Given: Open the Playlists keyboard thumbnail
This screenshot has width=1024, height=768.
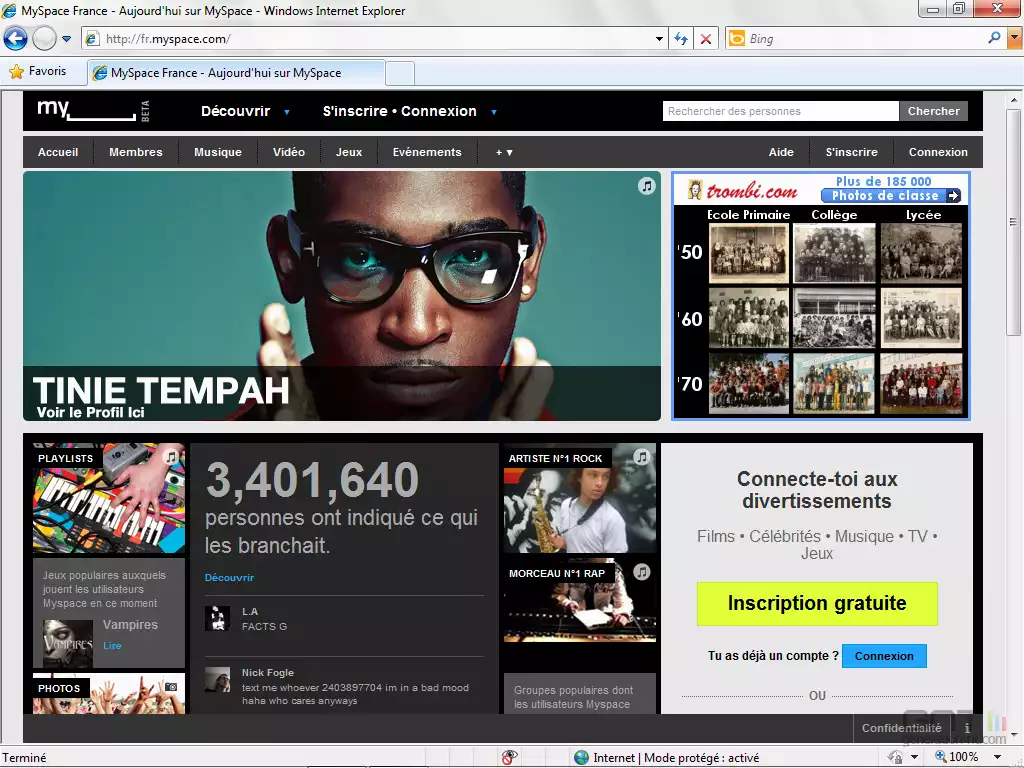Looking at the screenshot, I should point(109,498).
